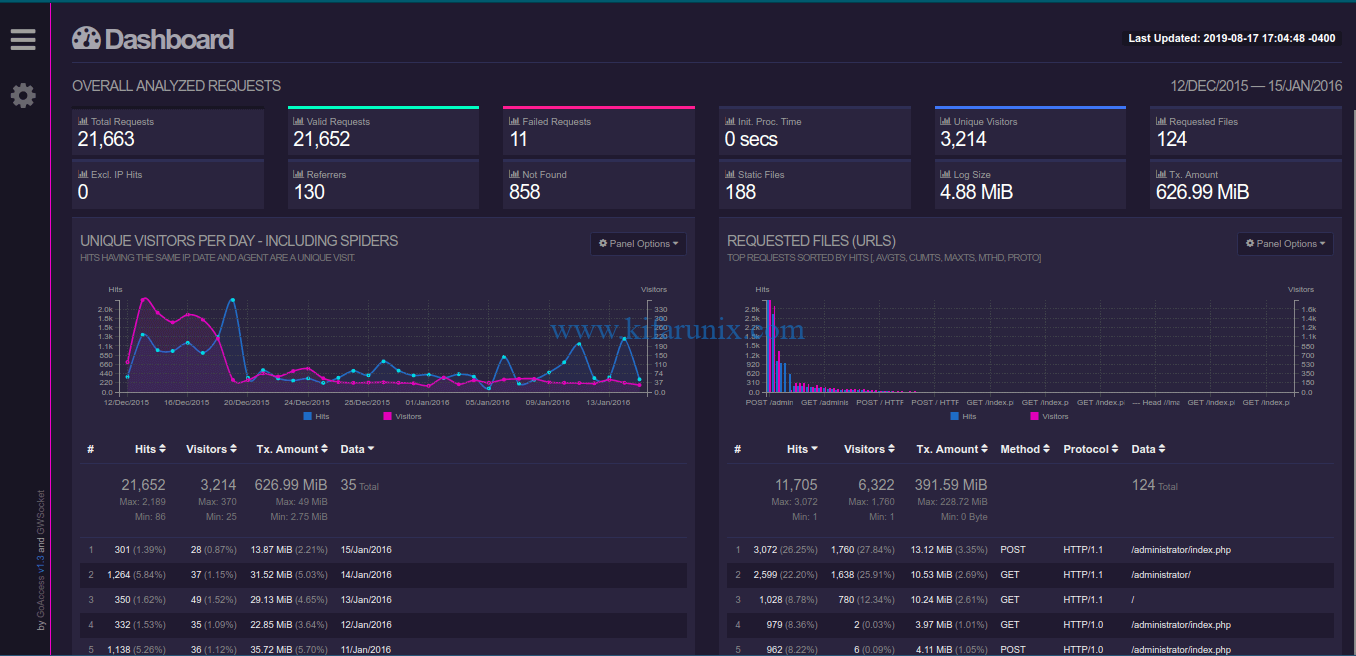Click the 35 Total data count
Image resolution: width=1356 pixels, height=656 pixels.
(360, 485)
